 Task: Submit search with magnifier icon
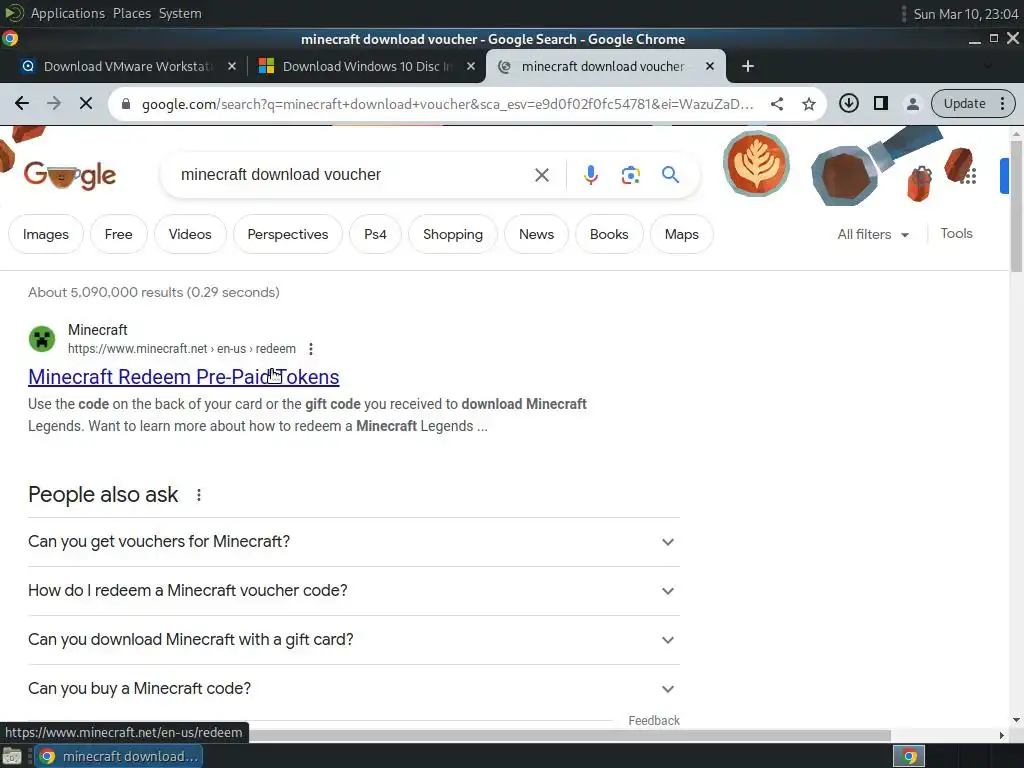coord(670,175)
